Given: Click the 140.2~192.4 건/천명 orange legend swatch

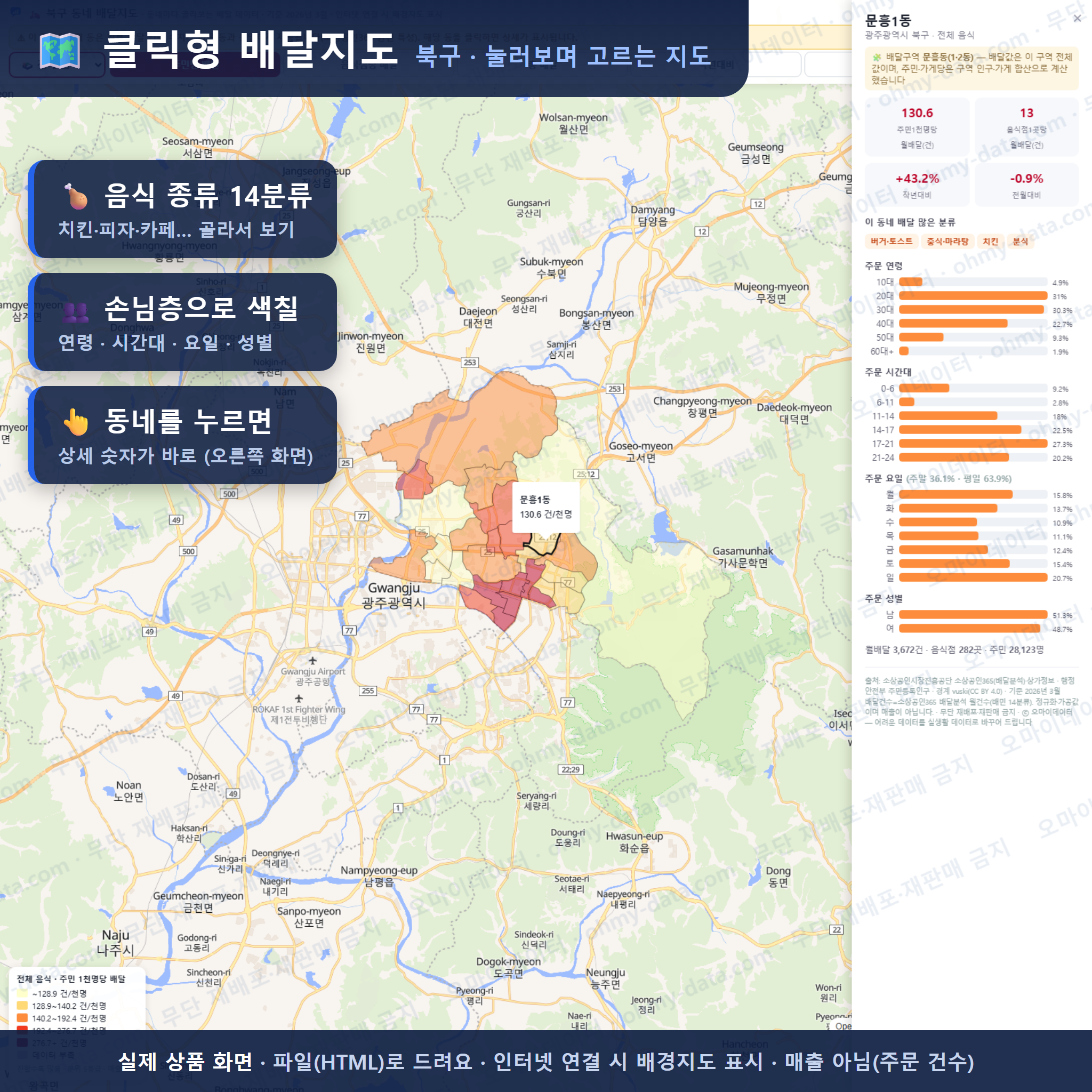Looking at the screenshot, I should coord(22,1018).
